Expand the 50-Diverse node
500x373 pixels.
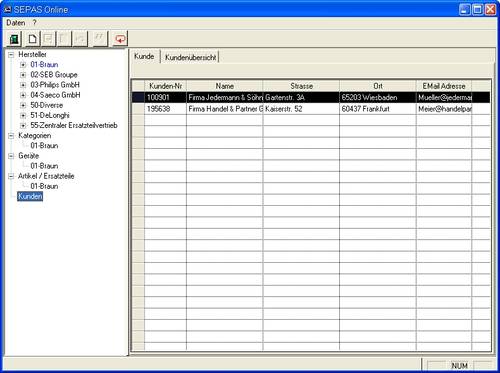23,105
